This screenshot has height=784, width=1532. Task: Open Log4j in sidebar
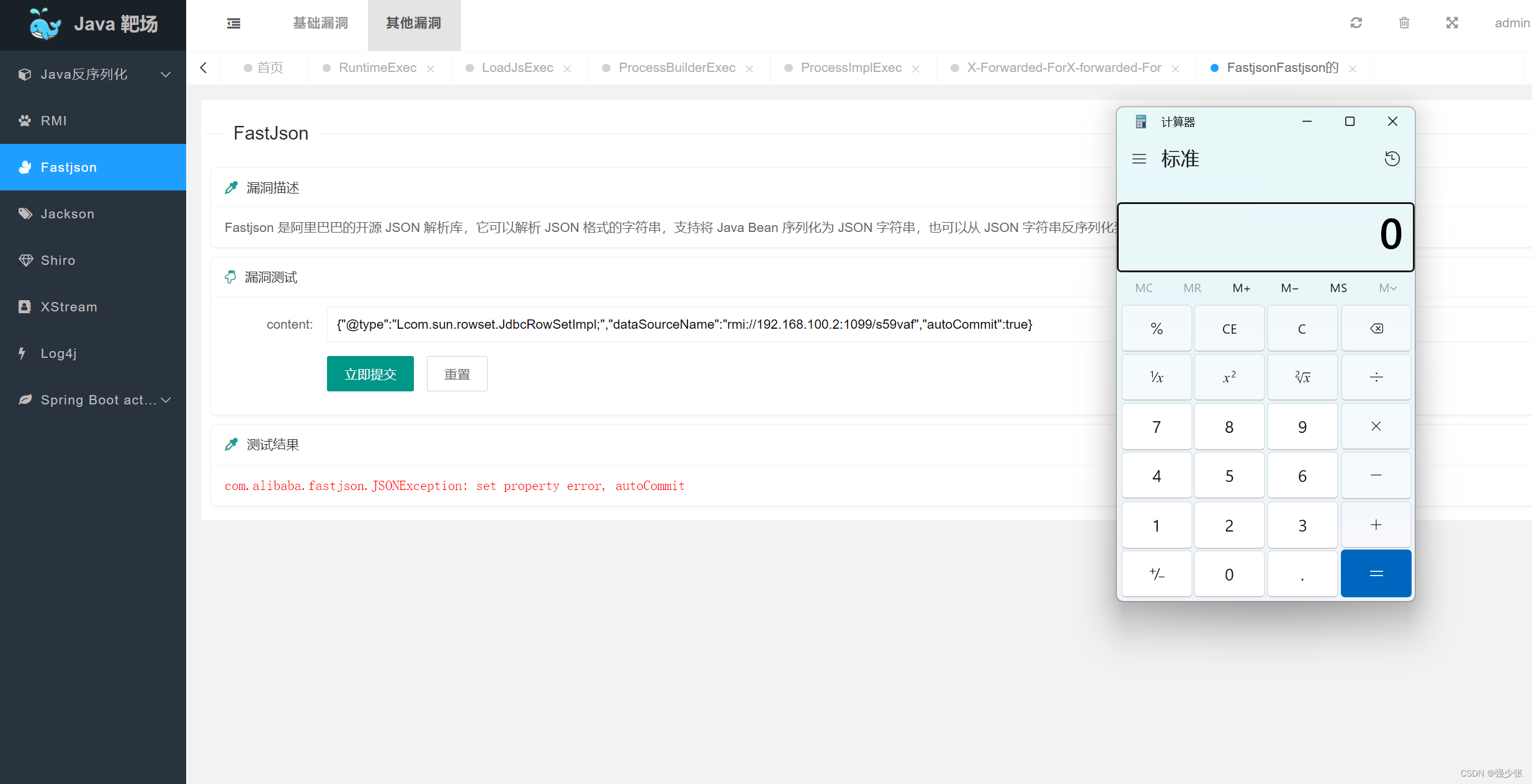tap(93, 354)
